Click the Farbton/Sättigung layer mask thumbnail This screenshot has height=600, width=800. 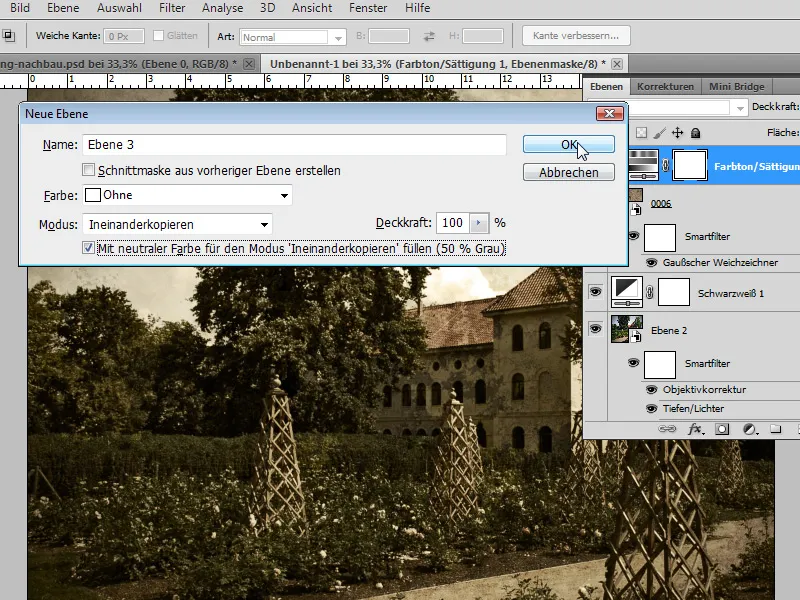coord(690,165)
